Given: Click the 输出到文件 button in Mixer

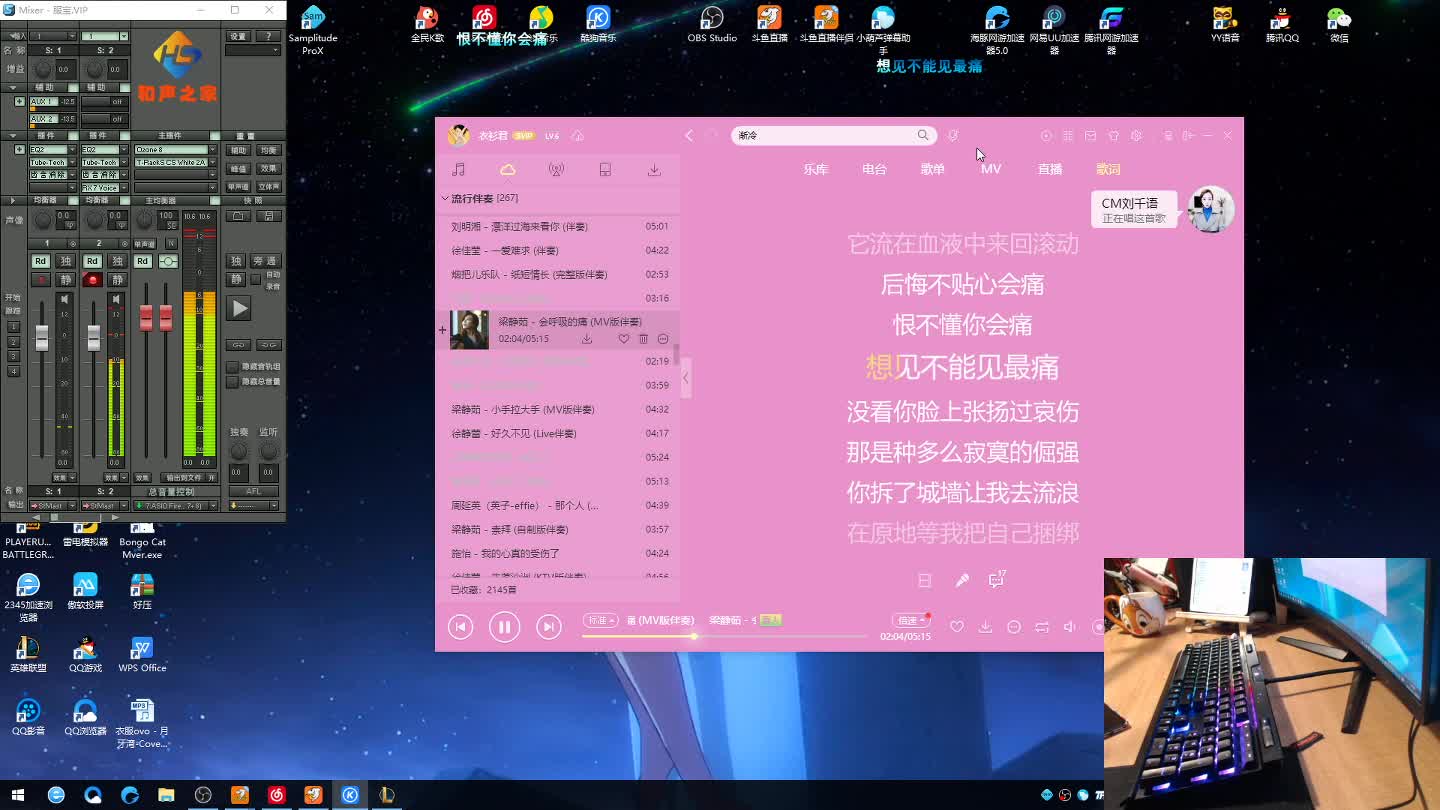Looking at the screenshot, I should [x=184, y=478].
